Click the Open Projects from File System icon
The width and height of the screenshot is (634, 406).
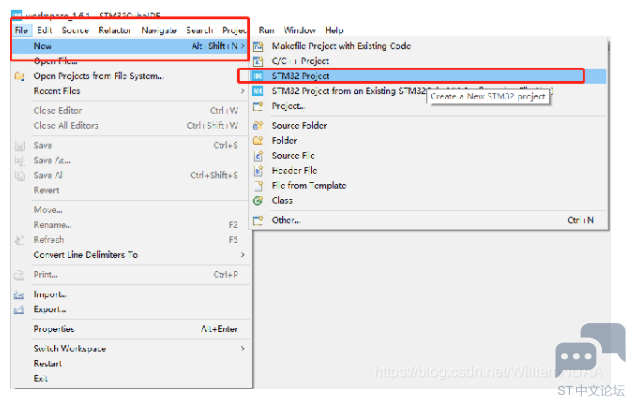(x=19, y=76)
